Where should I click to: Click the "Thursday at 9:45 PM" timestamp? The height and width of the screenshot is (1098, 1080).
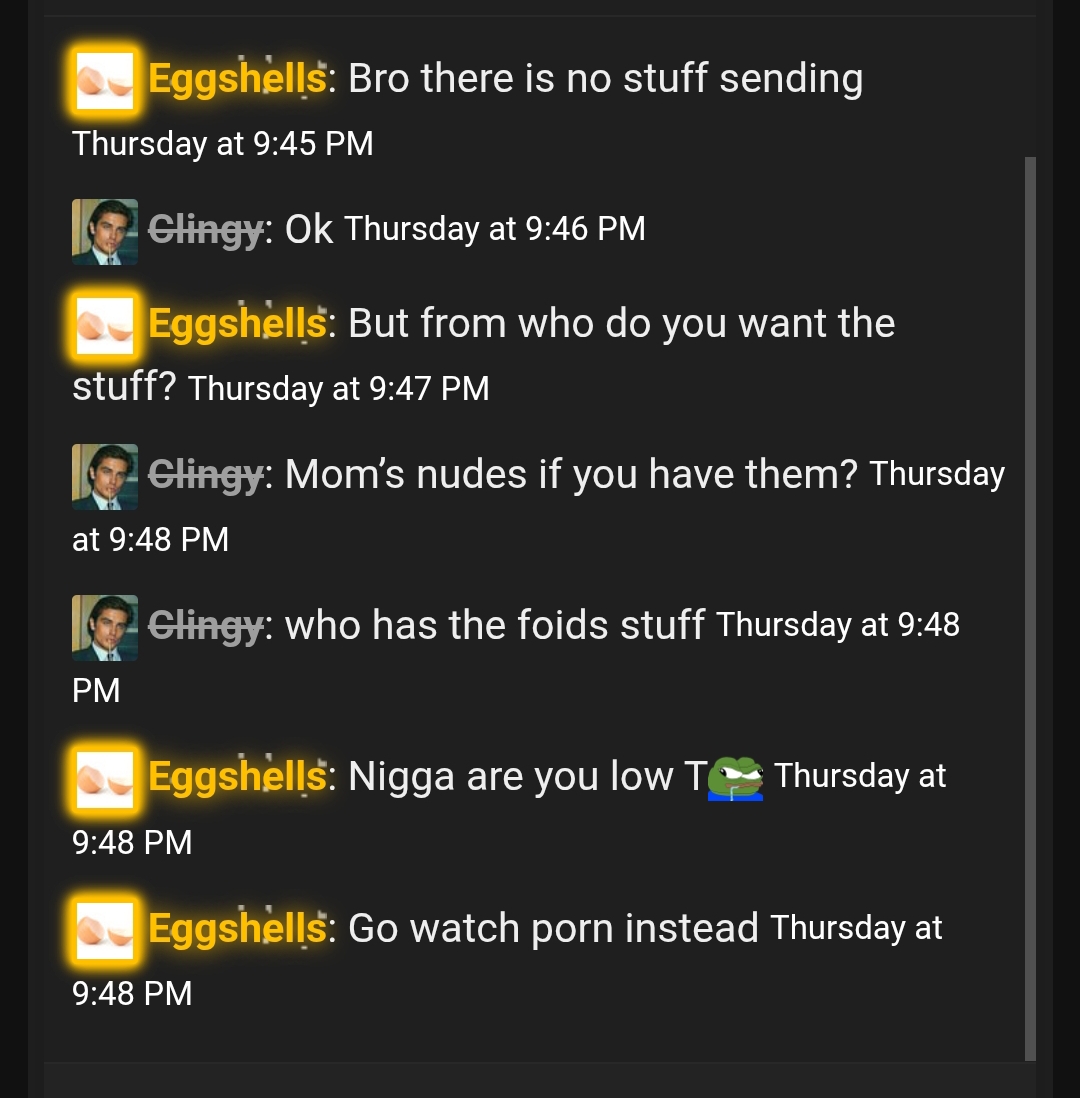click(x=223, y=144)
